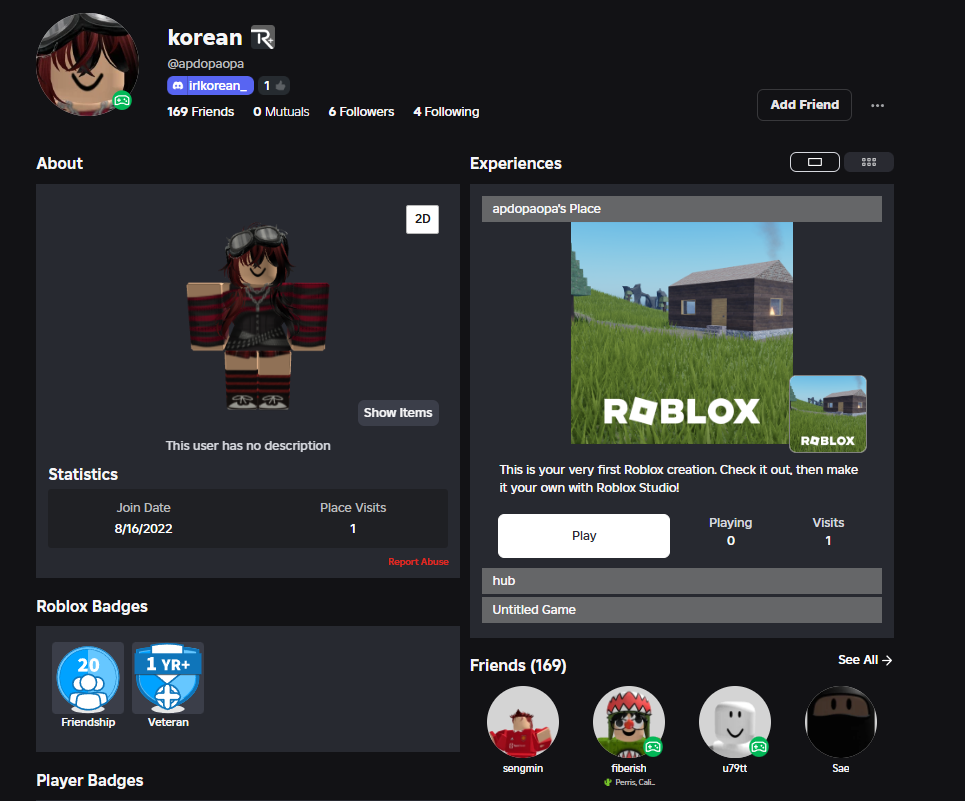965x801 pixels.
Task: Click the 8/16/2022 join date value
Action: 143,528
